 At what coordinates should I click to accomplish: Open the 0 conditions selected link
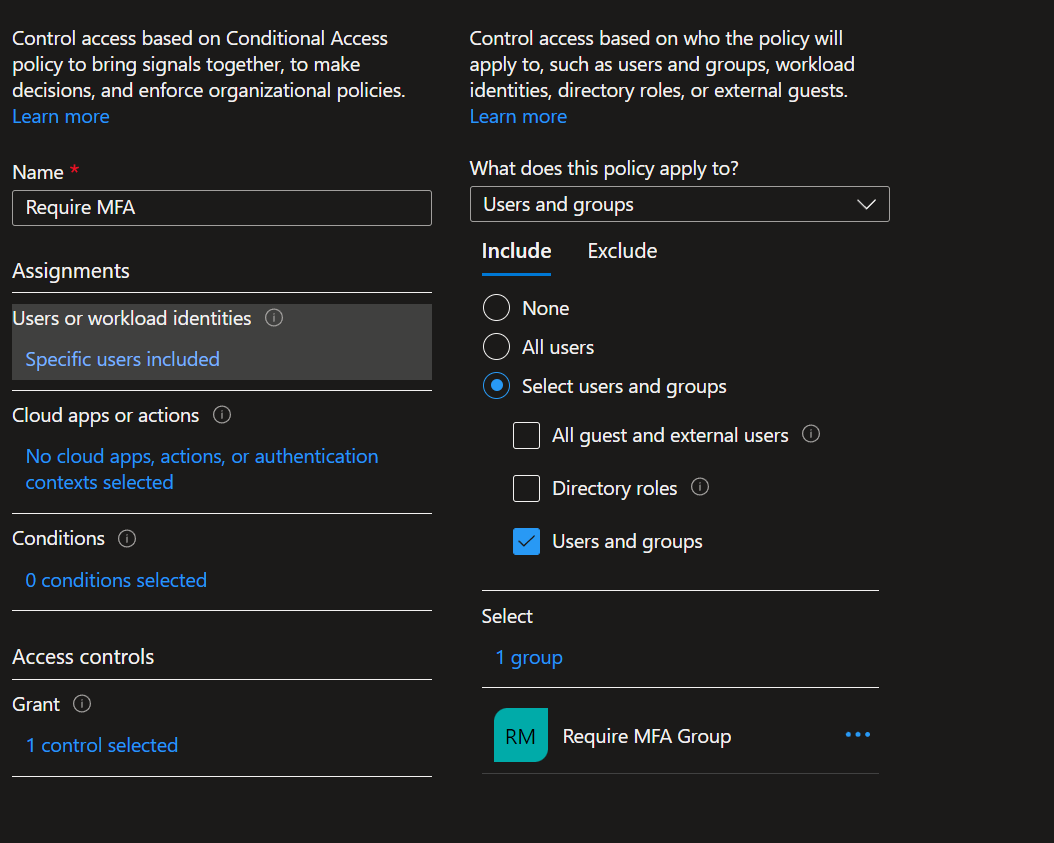(116, 580)
